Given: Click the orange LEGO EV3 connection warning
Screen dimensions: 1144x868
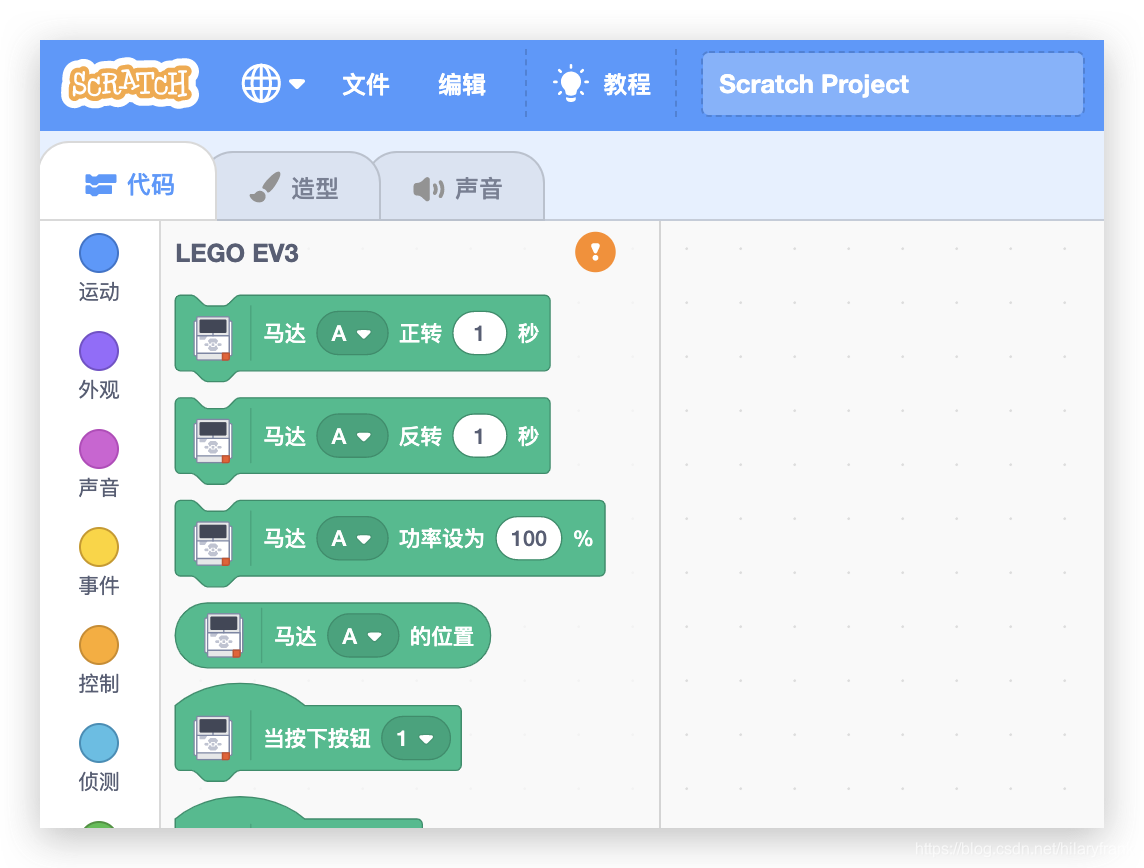Looking at the screenshot, I should pos(595,252).
